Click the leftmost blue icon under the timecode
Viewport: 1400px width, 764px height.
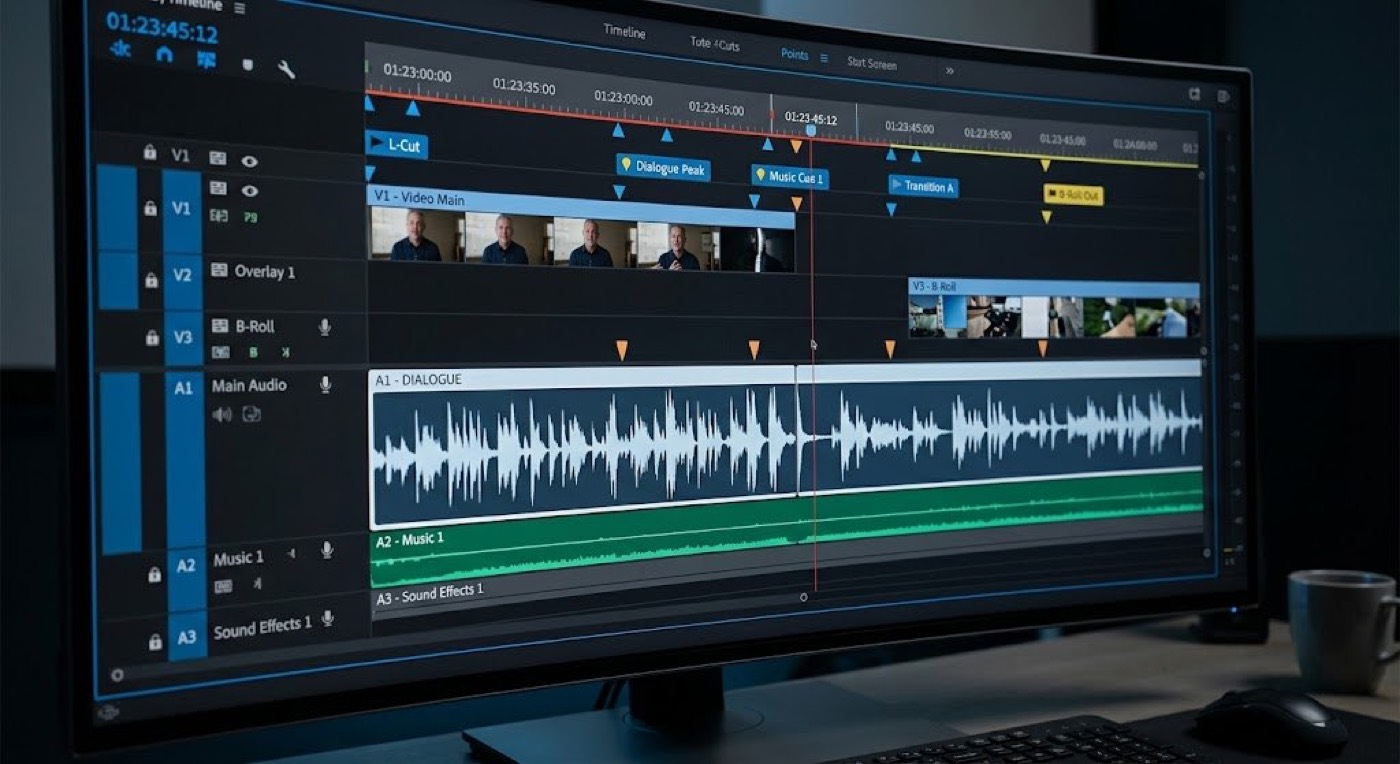[120, 50]
